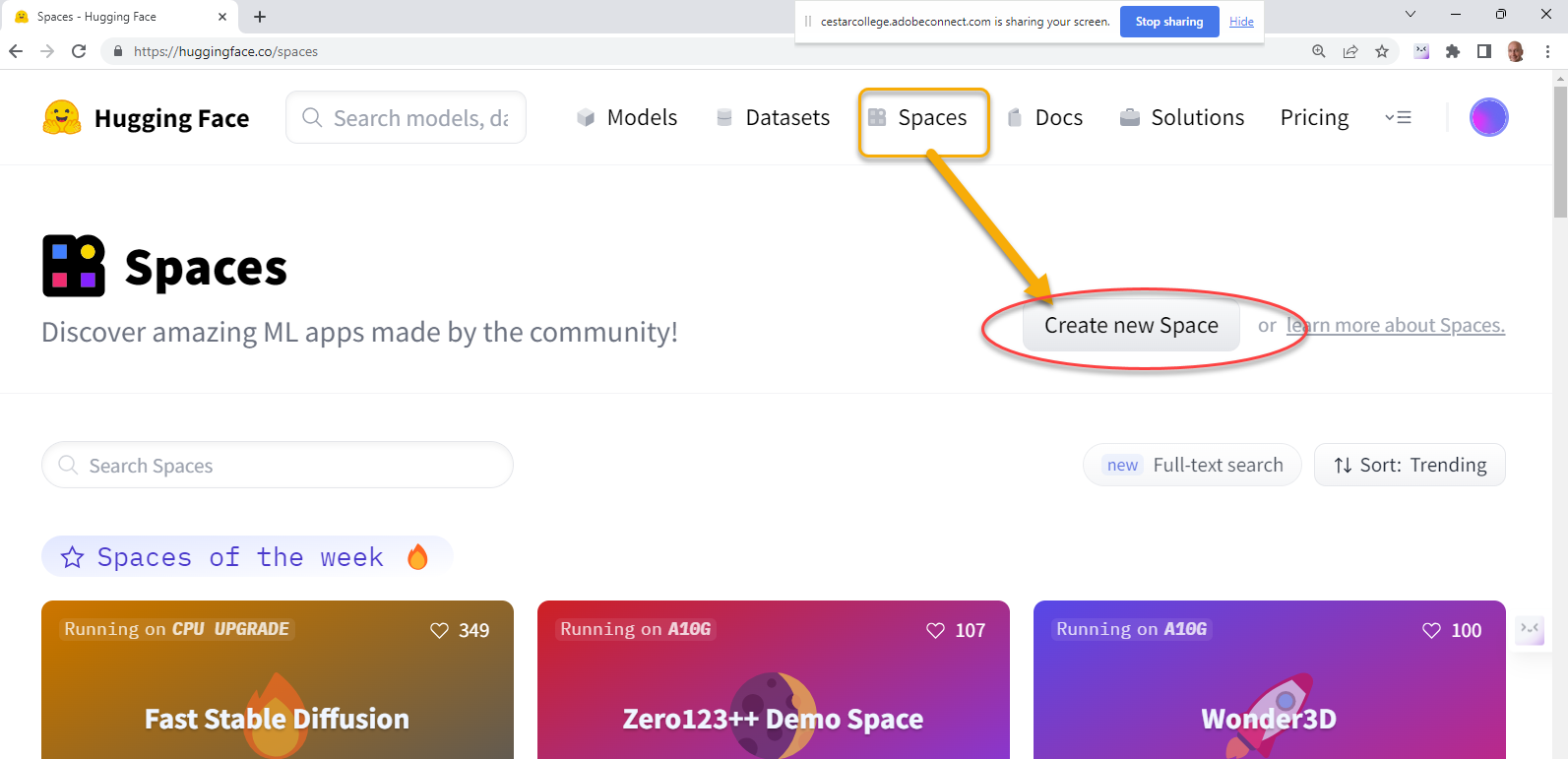Open the Sort: Trending dropdown

[x=1410, y=465]
